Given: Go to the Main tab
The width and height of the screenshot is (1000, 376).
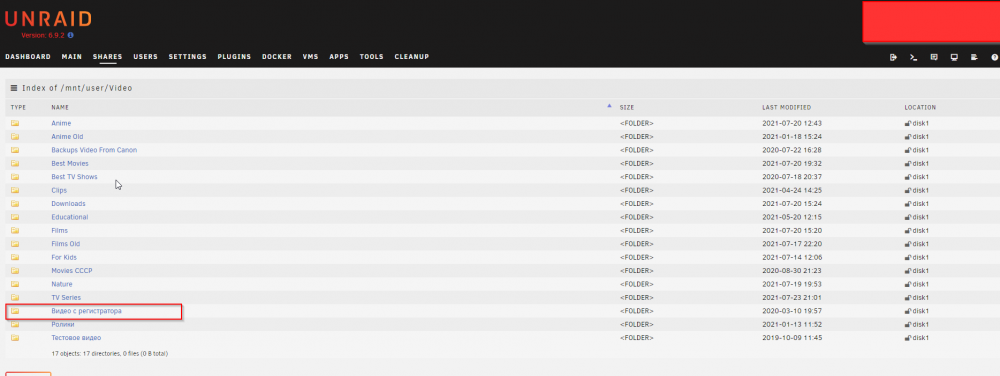Looking at the screenshot, I should (x=72, y=57).
